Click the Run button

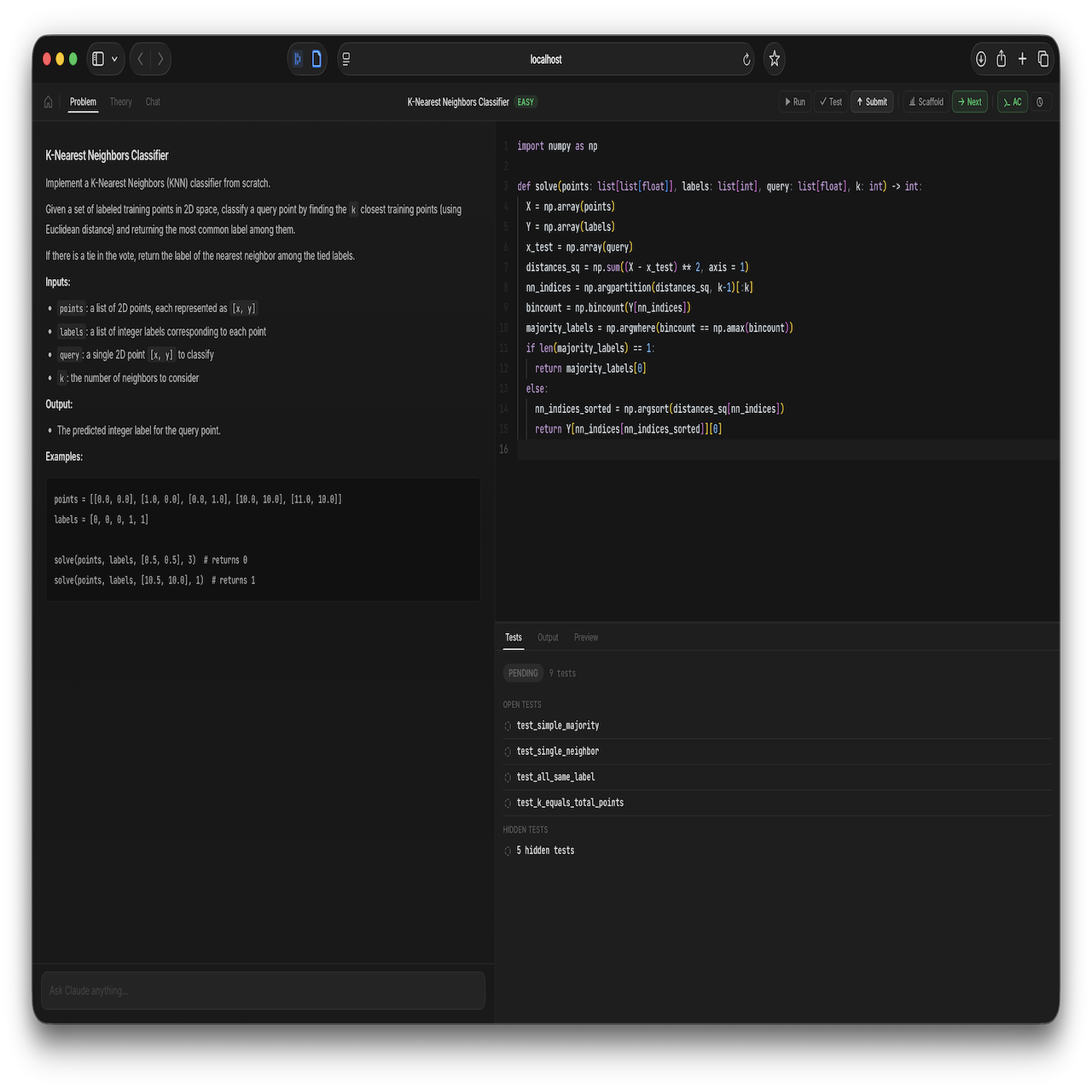(795, 102)
